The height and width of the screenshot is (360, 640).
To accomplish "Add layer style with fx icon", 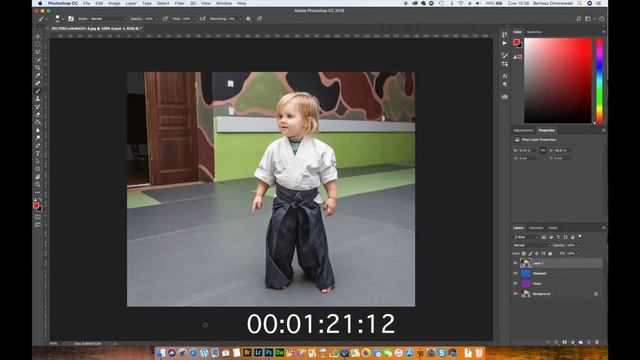I will coord(556,342).
